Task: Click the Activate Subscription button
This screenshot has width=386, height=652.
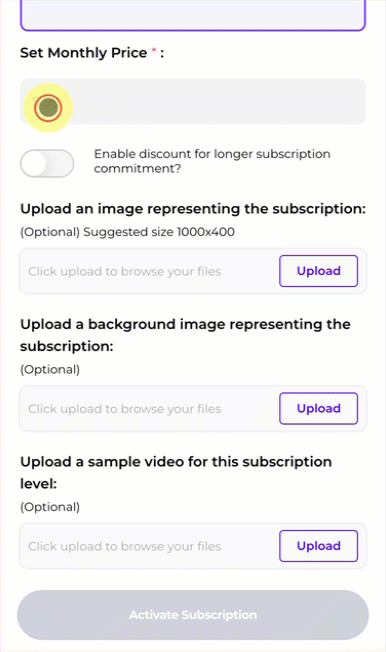Action: click(x=193, y=615)
